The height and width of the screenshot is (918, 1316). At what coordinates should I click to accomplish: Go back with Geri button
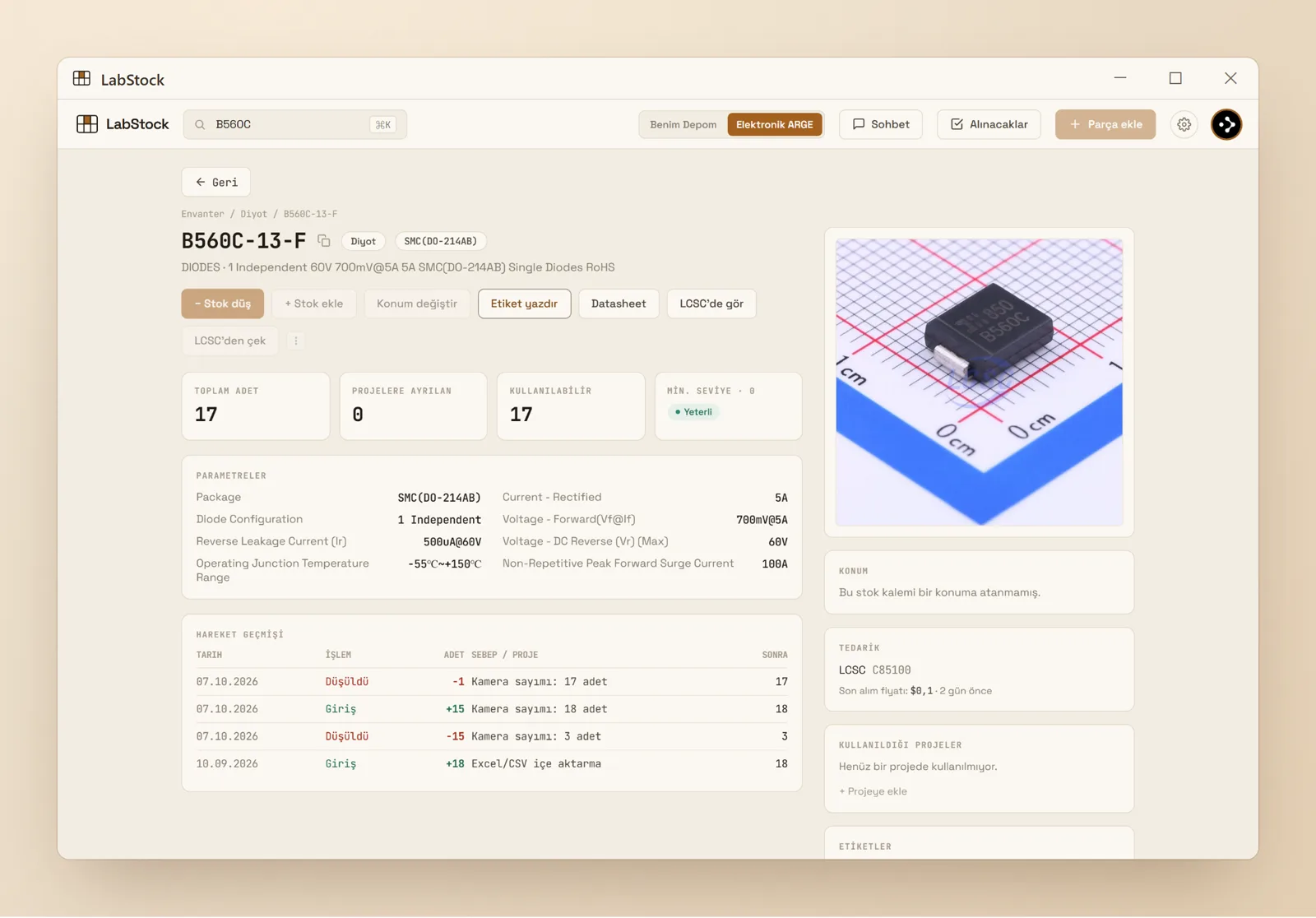coord(216,182)
